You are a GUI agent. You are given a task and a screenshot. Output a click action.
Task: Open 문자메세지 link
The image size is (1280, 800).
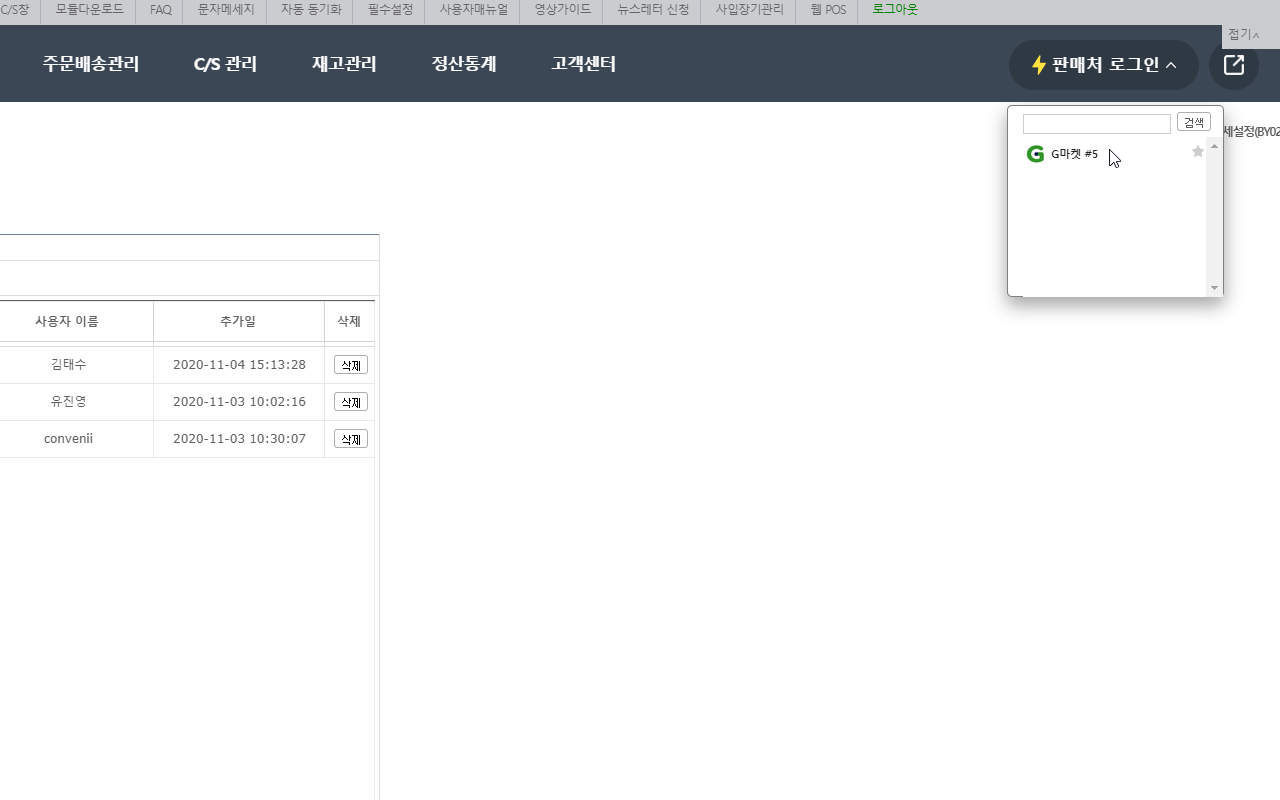coord(226,9)
